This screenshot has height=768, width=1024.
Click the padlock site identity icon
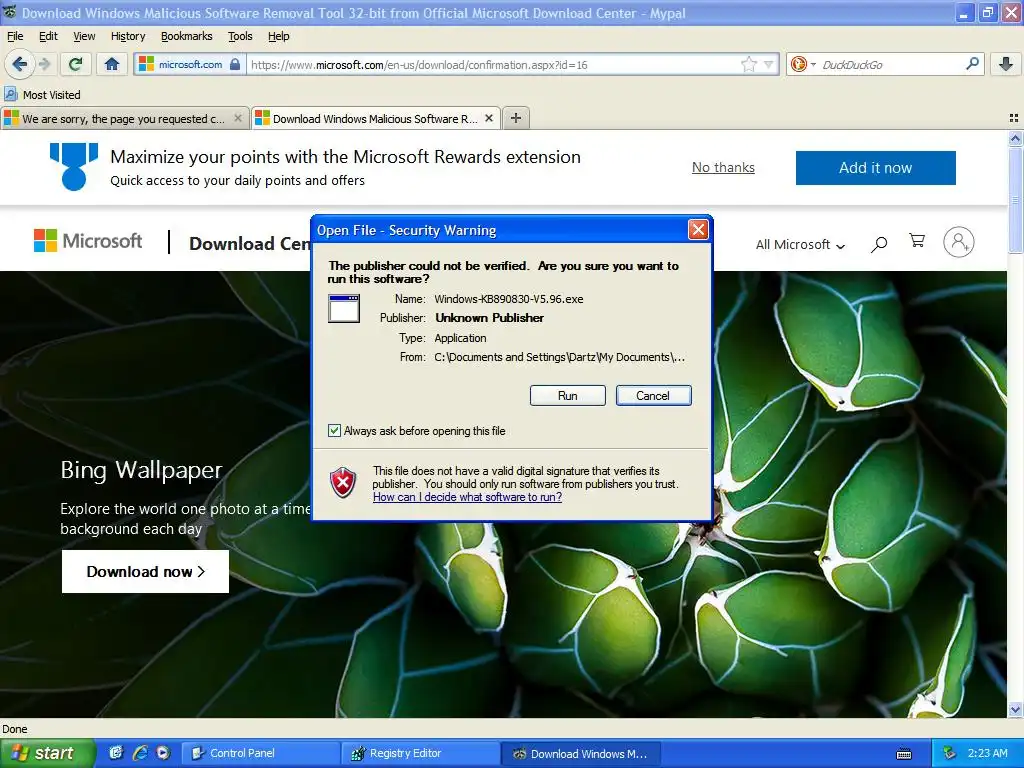[x=235, y=64]
